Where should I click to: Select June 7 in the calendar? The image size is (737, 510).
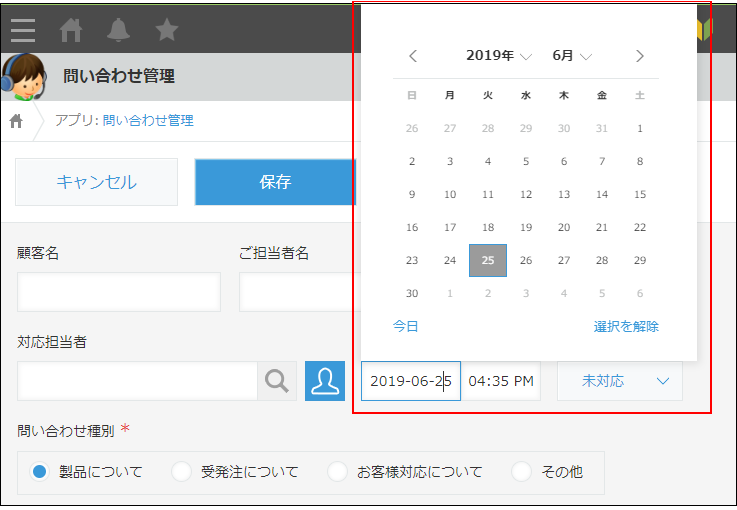click(602, 162)
